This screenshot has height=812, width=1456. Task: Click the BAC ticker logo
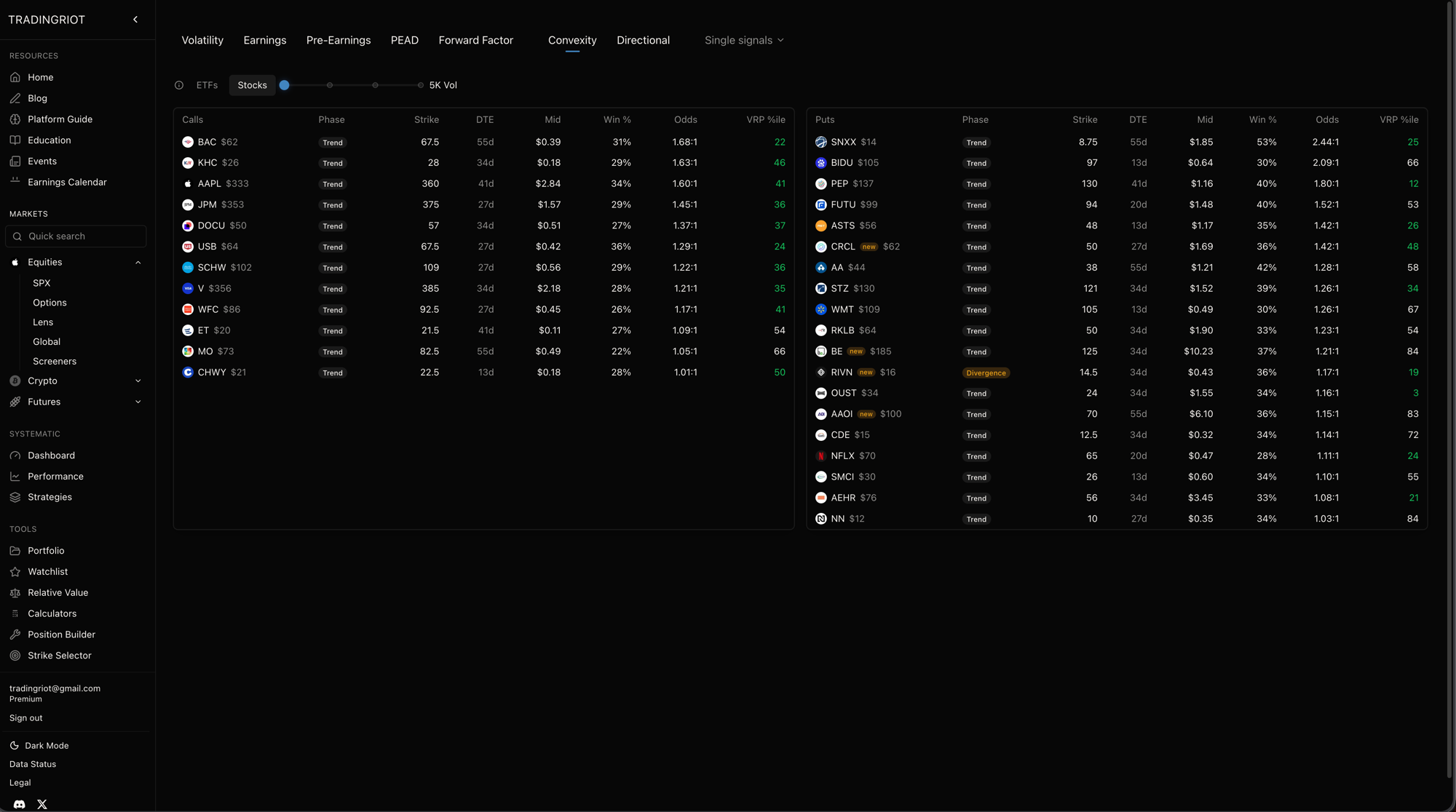pyautogui.click(x=188, y=142)
